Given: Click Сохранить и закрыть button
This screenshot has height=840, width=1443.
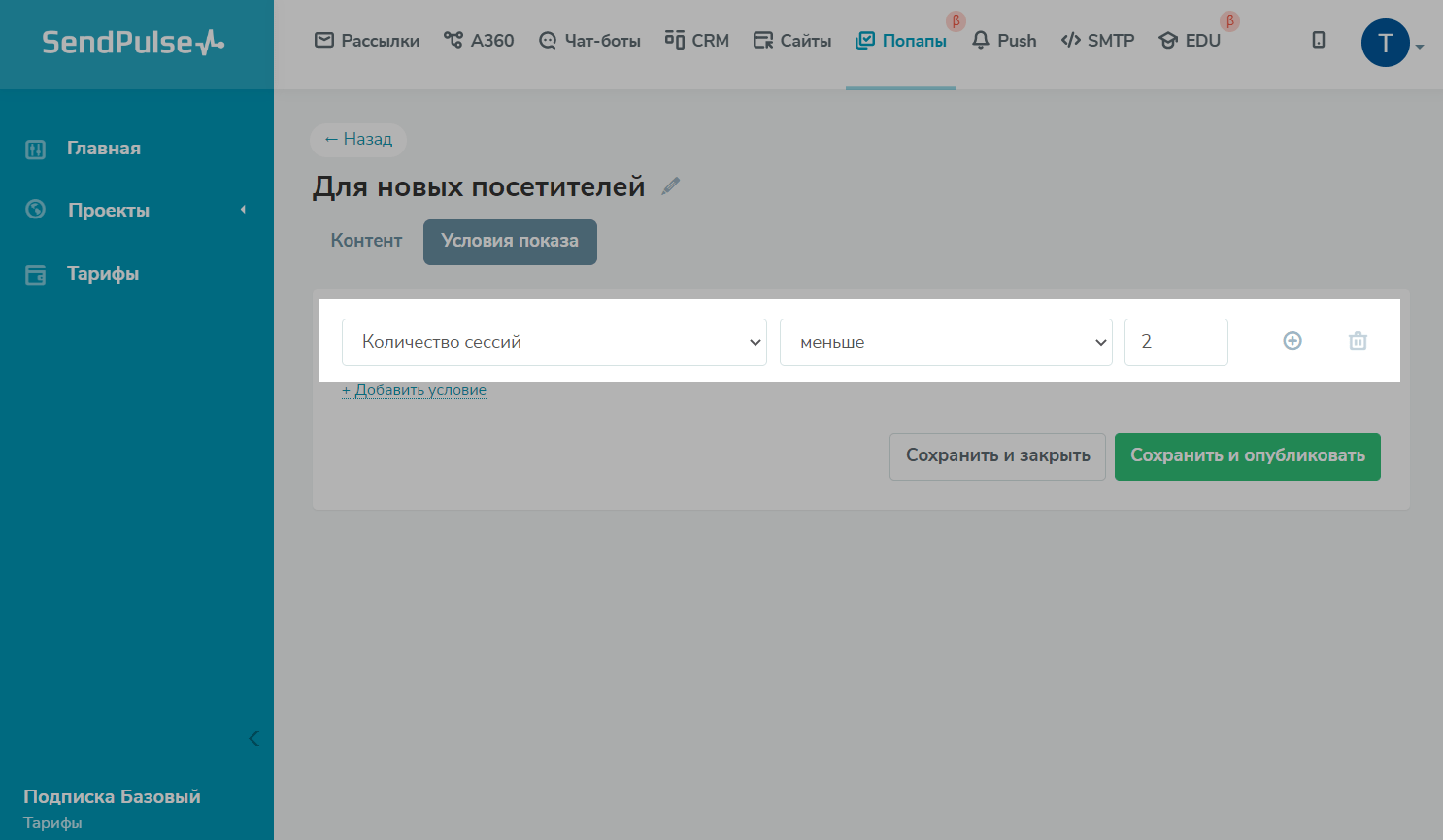Looking at the screenshot, I should (997, 456).
